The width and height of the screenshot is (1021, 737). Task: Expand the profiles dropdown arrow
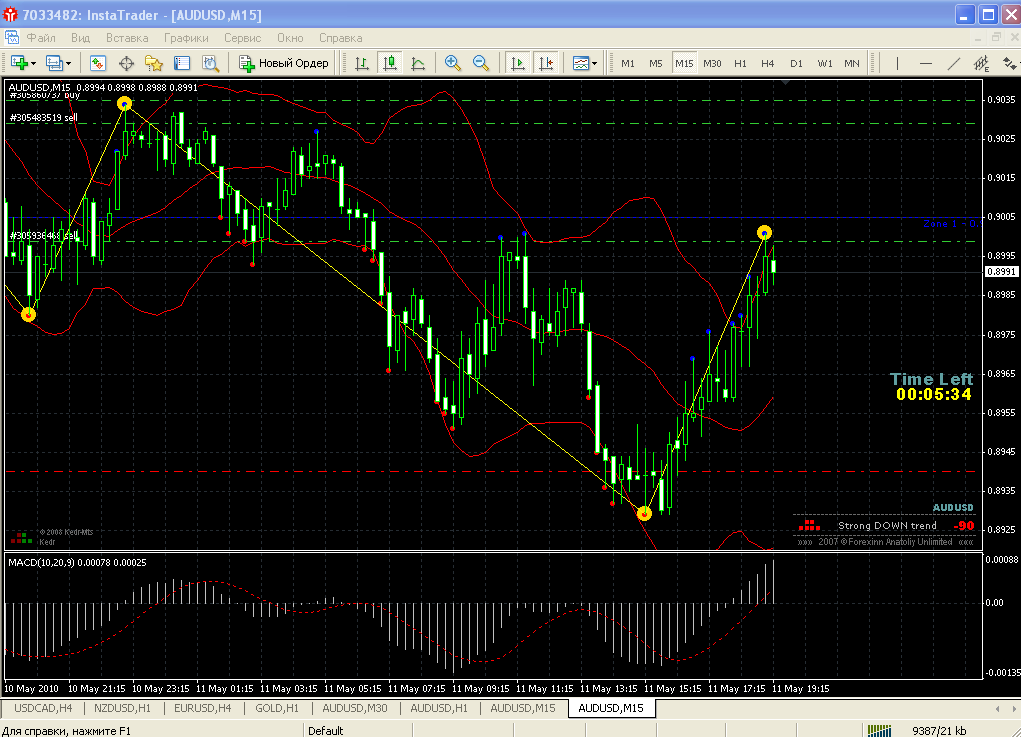(x=67, y=63)
